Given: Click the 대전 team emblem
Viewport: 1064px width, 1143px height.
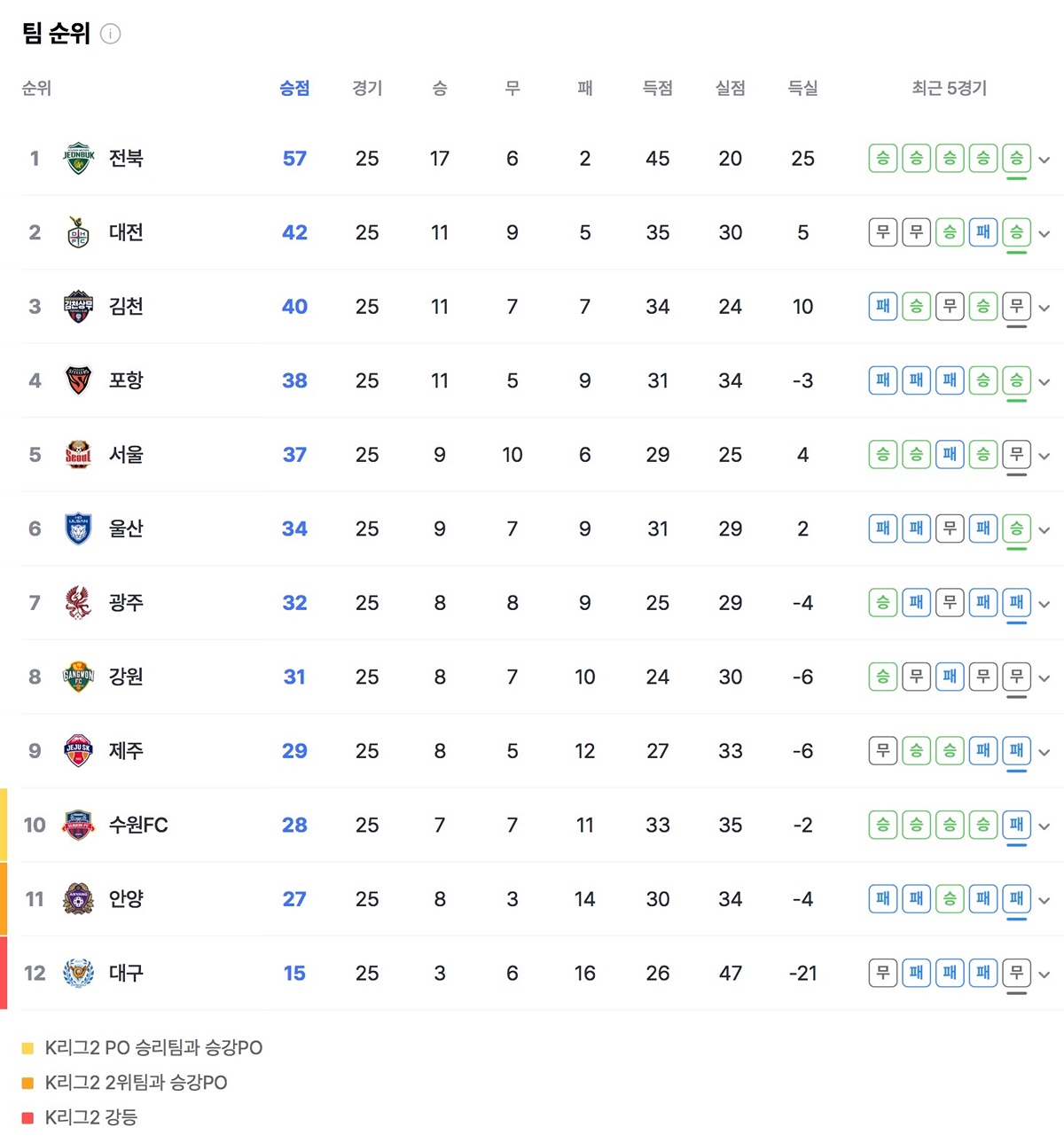Looking at the screenshot, I should (x=79, y=233).
